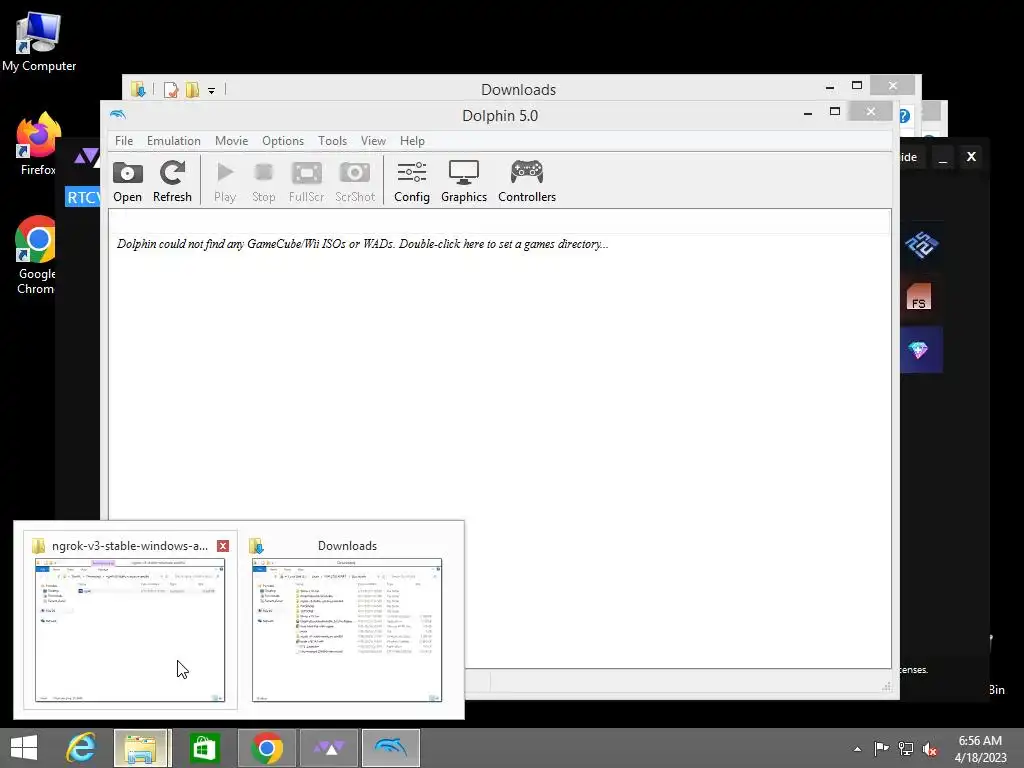This screenshot has width=1024, height=768.
Task: Open the network status tray icon
Action: pos(906,749)
